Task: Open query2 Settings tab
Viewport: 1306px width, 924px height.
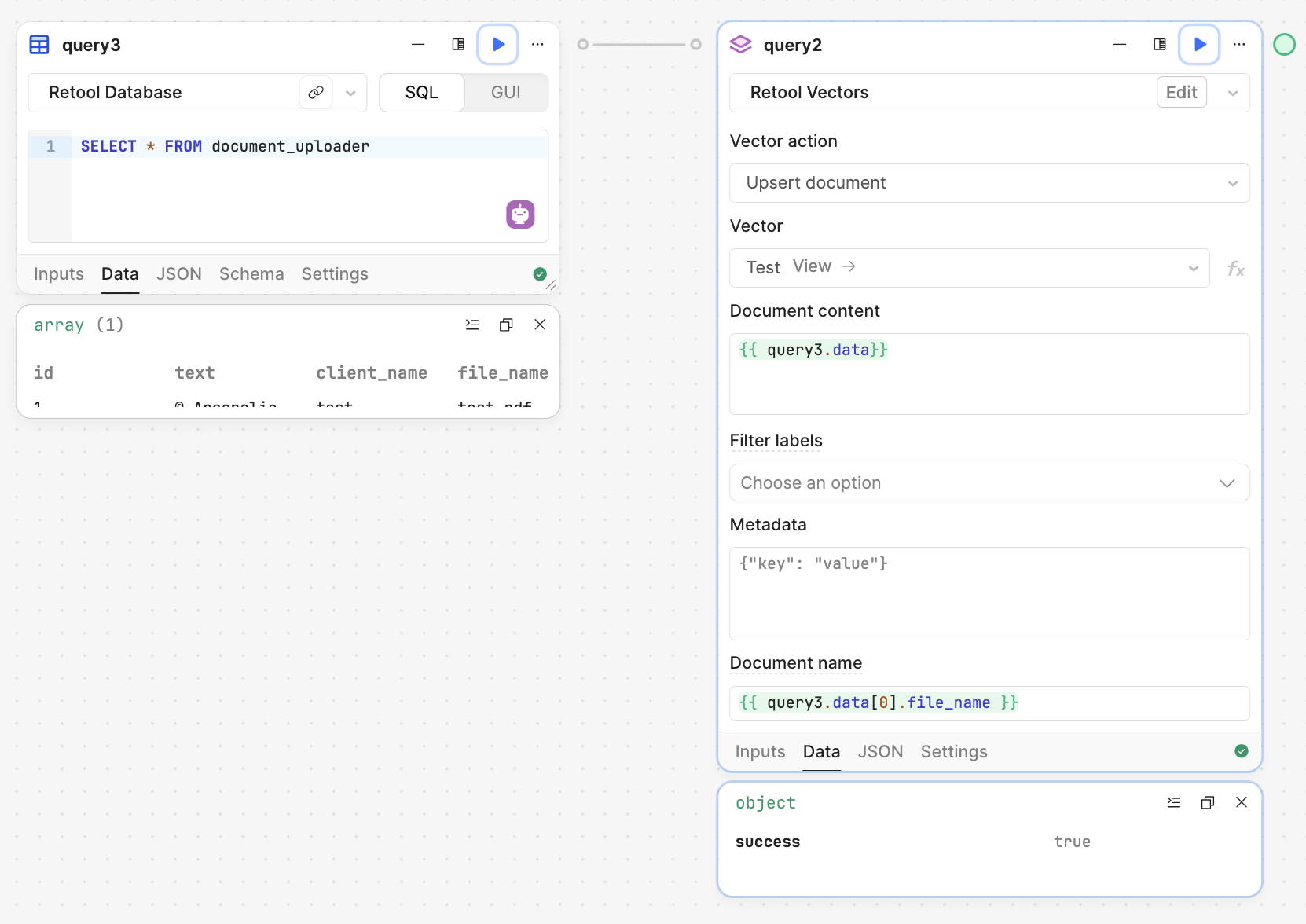Action: (x=954, y=752)
